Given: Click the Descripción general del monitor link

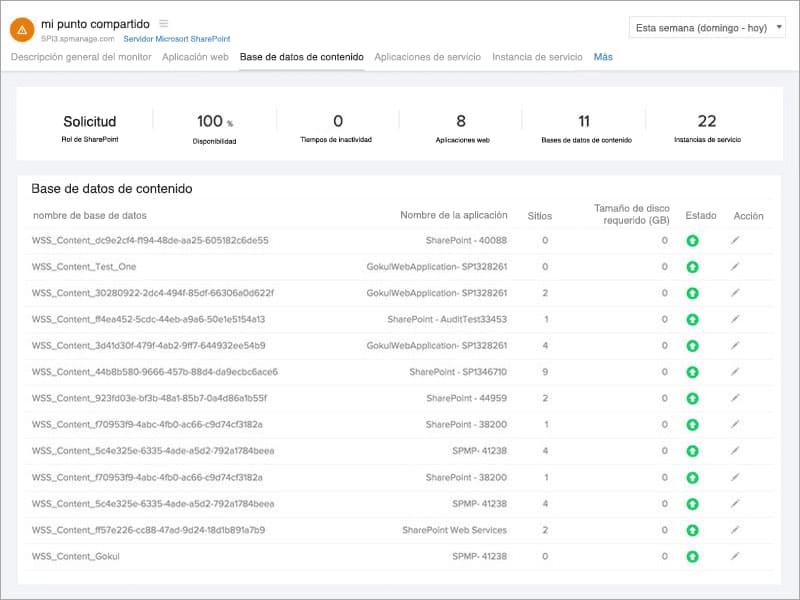Looking at the screenshot, I should coord(80,58).
